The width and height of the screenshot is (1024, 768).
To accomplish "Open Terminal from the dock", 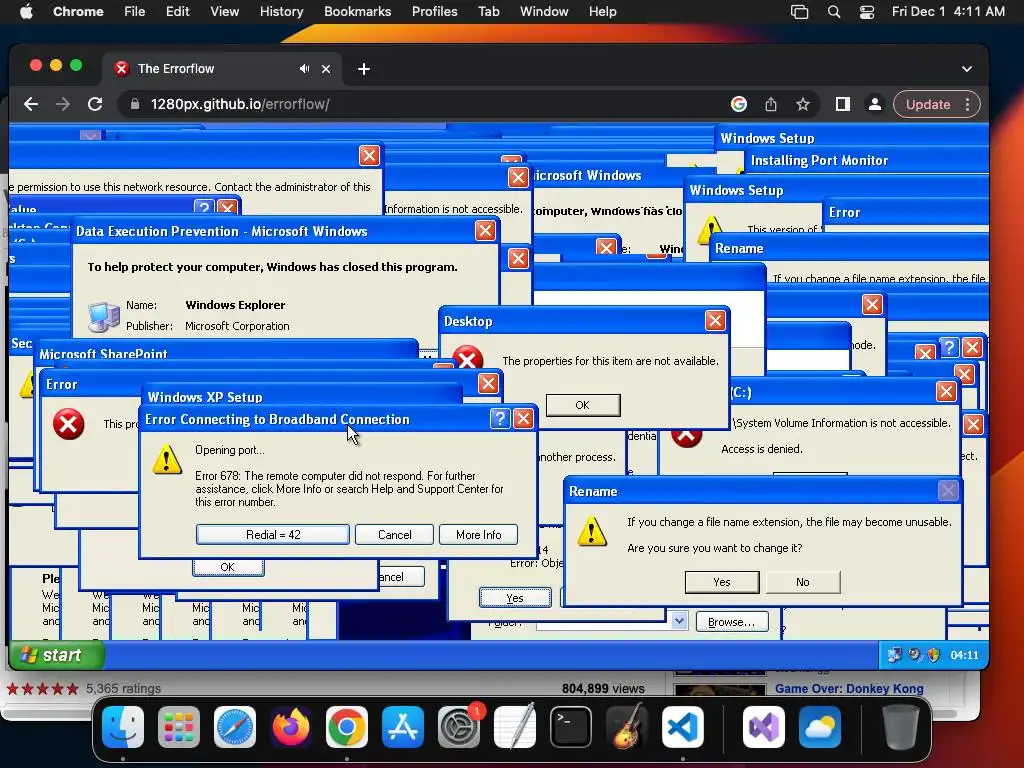I will (571, 727).
